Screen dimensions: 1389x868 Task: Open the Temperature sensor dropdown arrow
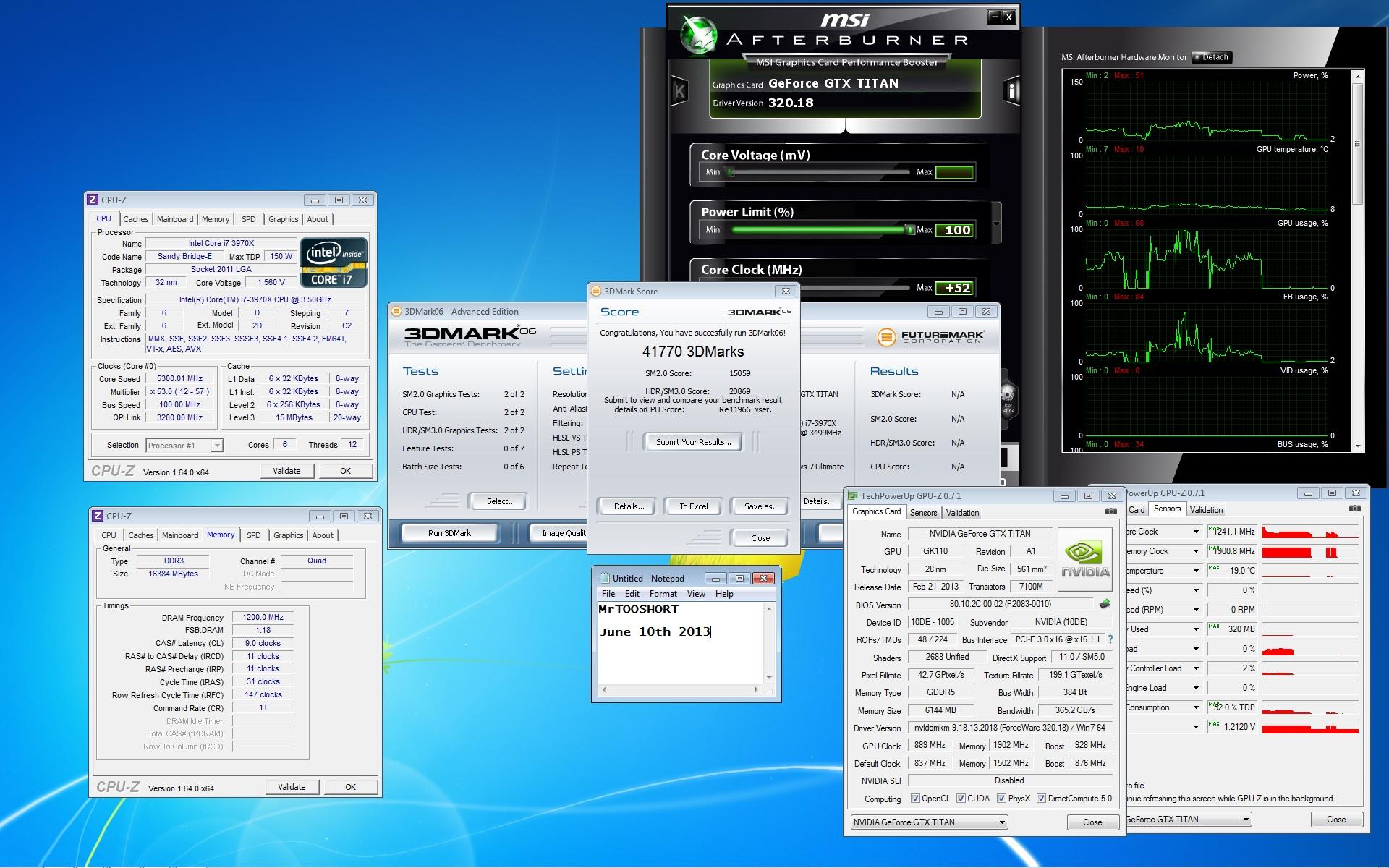tap(1196, 571)
